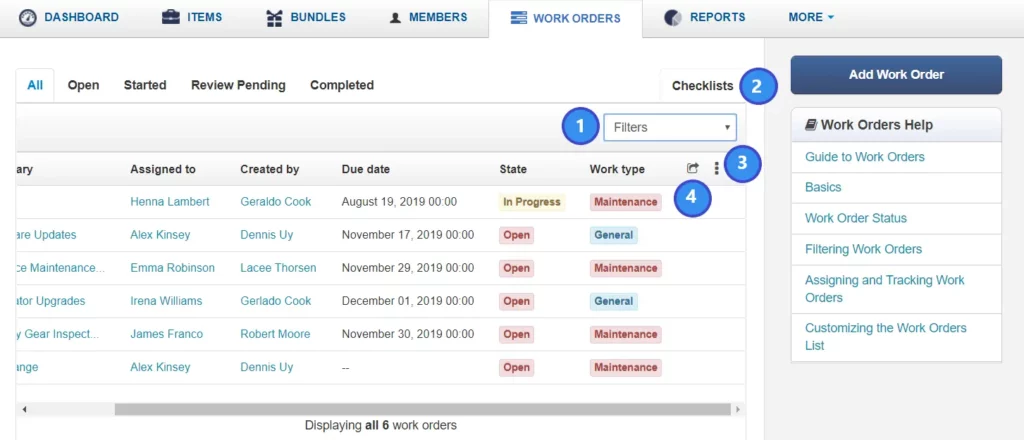1024x440 pixels.
Task: Open the Guide to Work Orders link
Action: click(865, 157)
